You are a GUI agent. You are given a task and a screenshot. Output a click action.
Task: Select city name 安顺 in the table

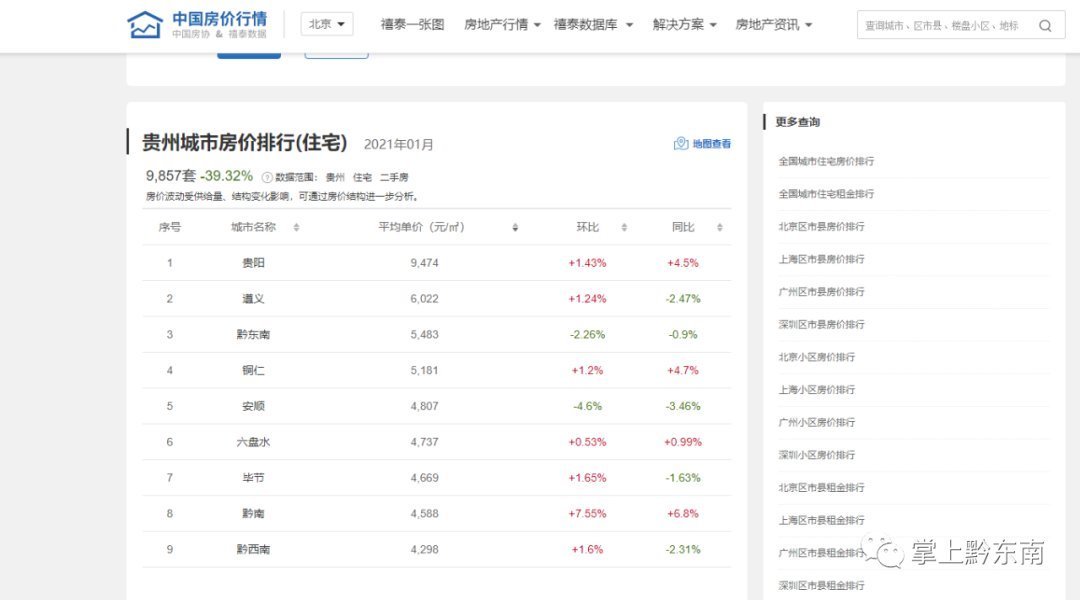pyautogui.click(x=253, y=406)
